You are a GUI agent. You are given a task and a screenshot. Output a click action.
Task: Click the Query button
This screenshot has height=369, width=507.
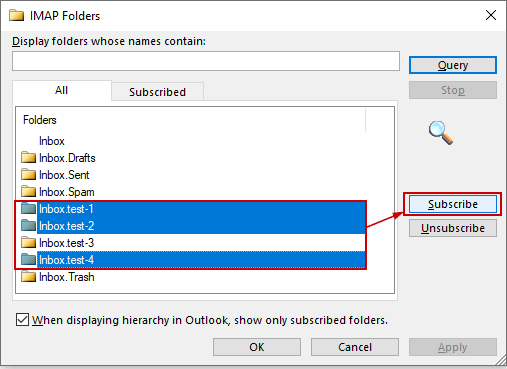453,65
